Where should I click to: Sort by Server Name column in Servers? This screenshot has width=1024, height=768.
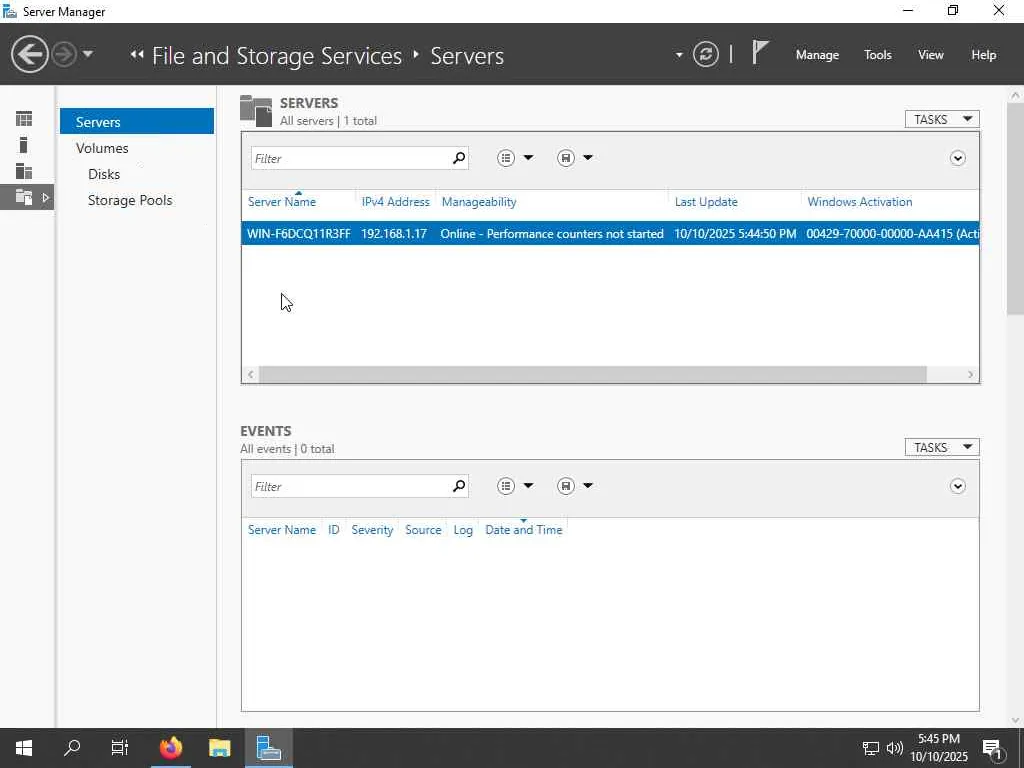pyautogui.click(x=281, y=202)
